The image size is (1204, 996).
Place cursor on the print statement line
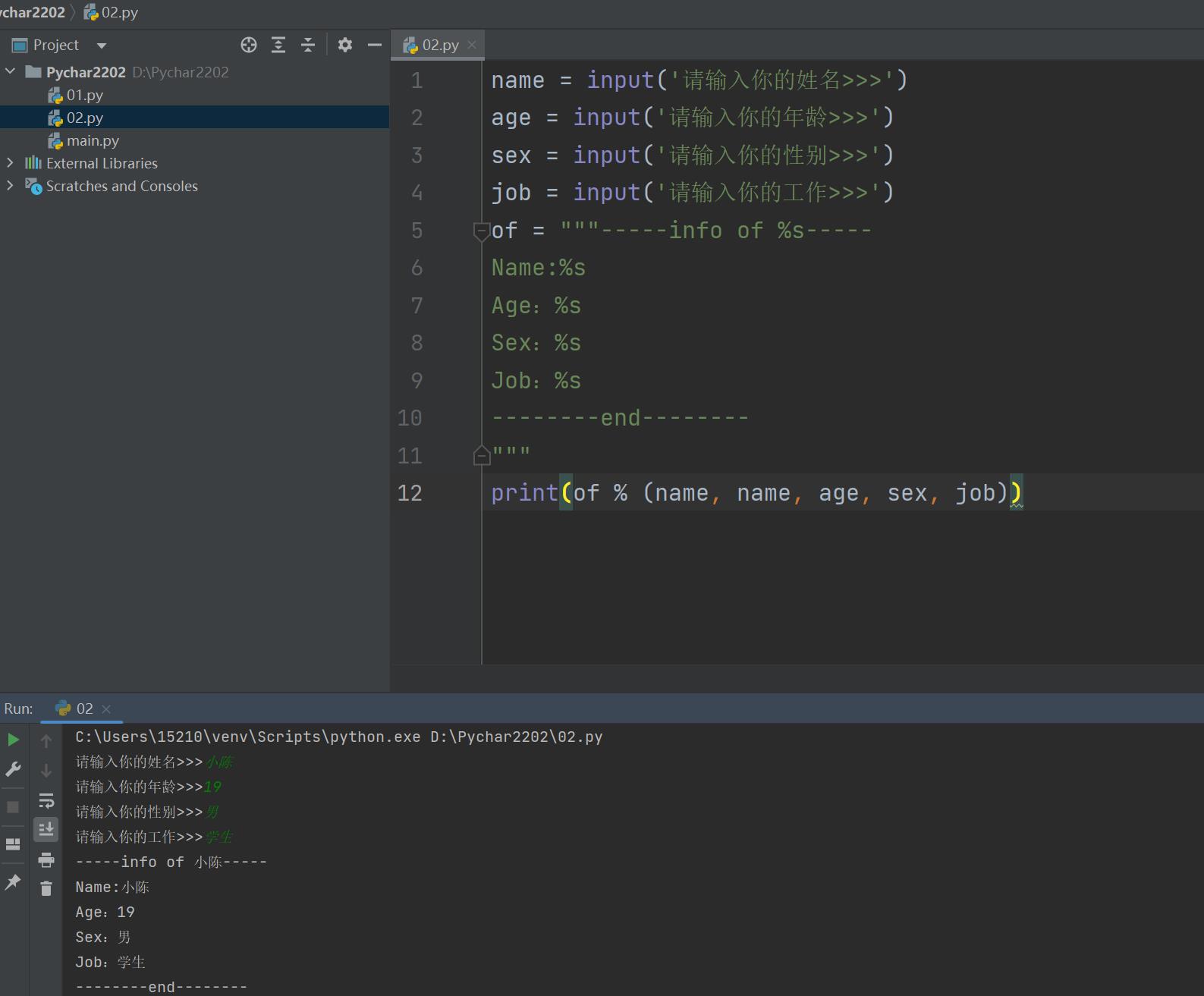coord(756,493)
